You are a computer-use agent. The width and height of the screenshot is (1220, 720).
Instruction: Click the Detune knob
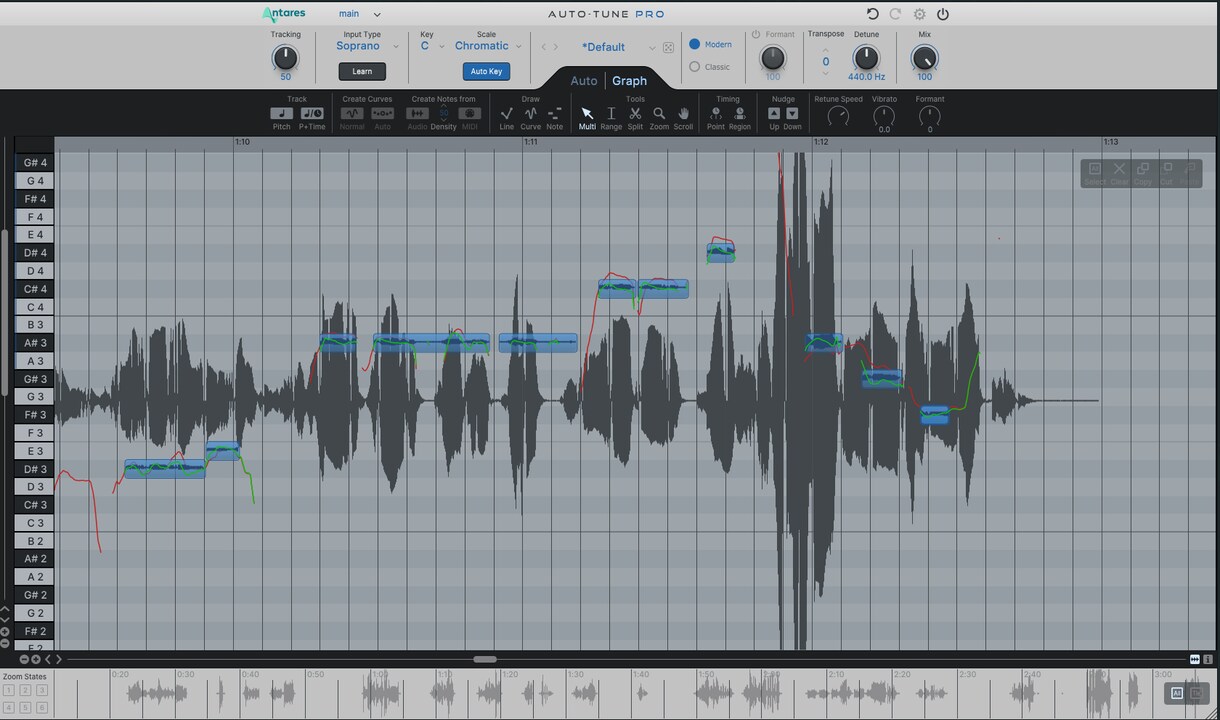pyautogui.click(x=866, y=57)
